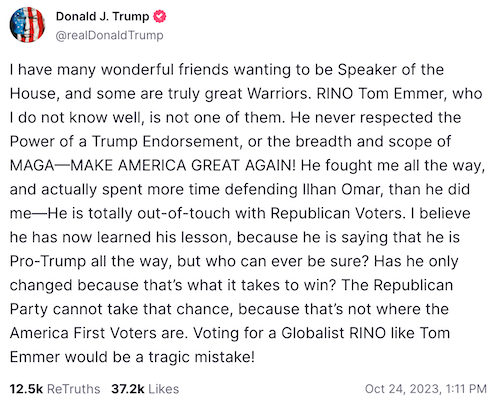This screenshot has height=402, width=500.
Task: Click the @realDonaldTrump handle
Action: [x=109, y=35]
